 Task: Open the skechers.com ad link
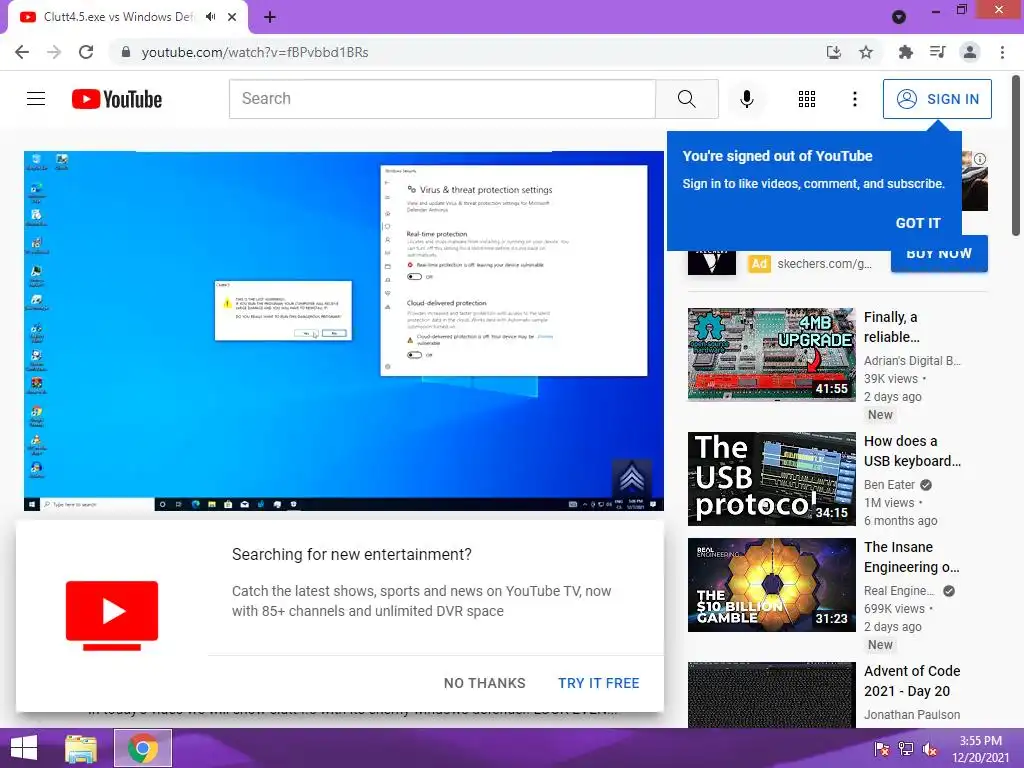click(x=824, y=264)
